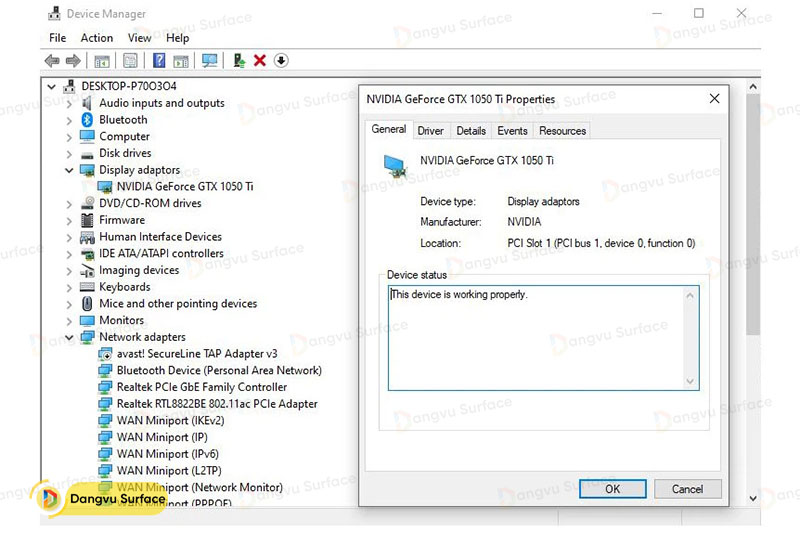This screenshot has width=800, height=533.
Task: Click Scan for hardware changes monitor icon
Action: tap(209, 61)
